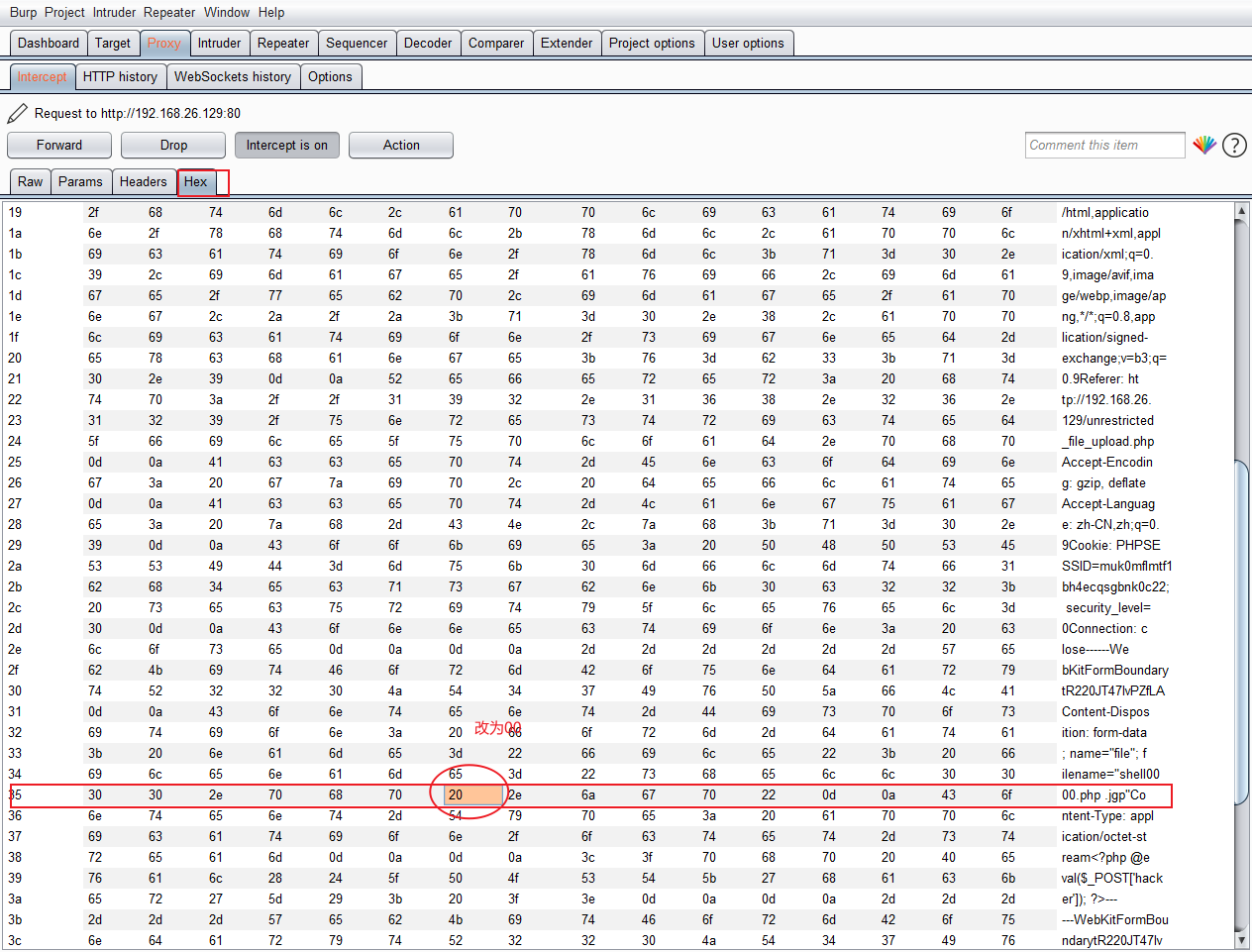Click the pencil edit icon beside Request target
The image size is (1252, 952).
tap(17, 113)
